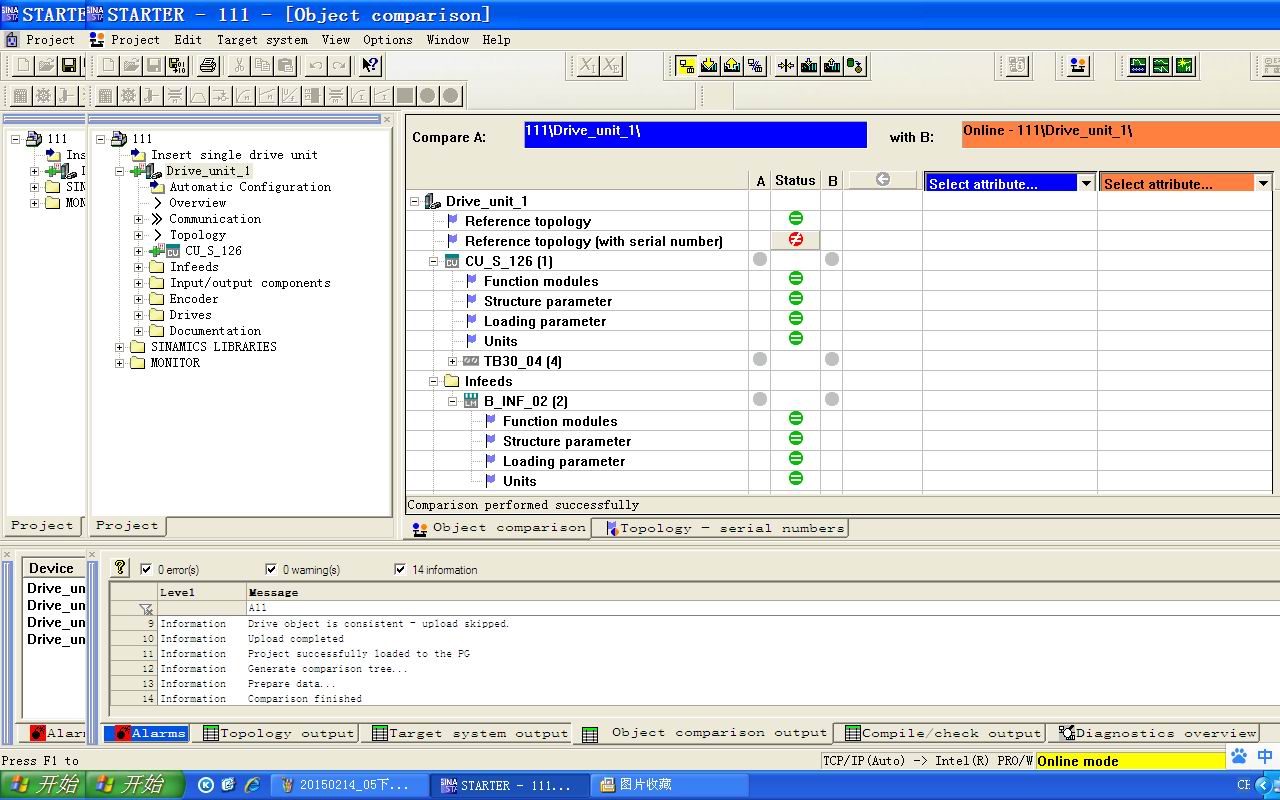Click the green icon with yellow star
Viewport: 1280px width, 800px height.
click(1184, 66)
